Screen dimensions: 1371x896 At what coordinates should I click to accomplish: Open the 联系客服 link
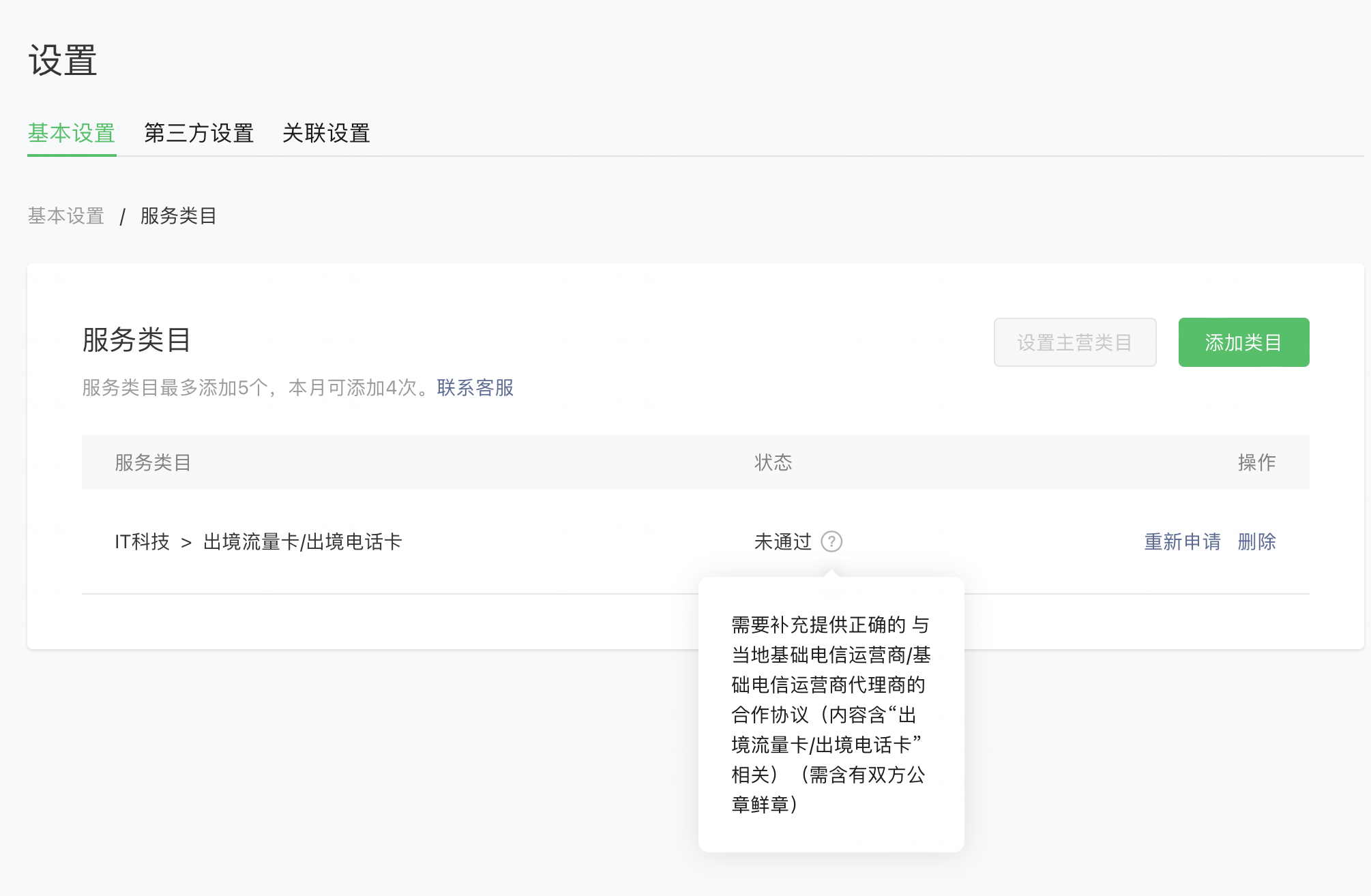pos(475,387)
